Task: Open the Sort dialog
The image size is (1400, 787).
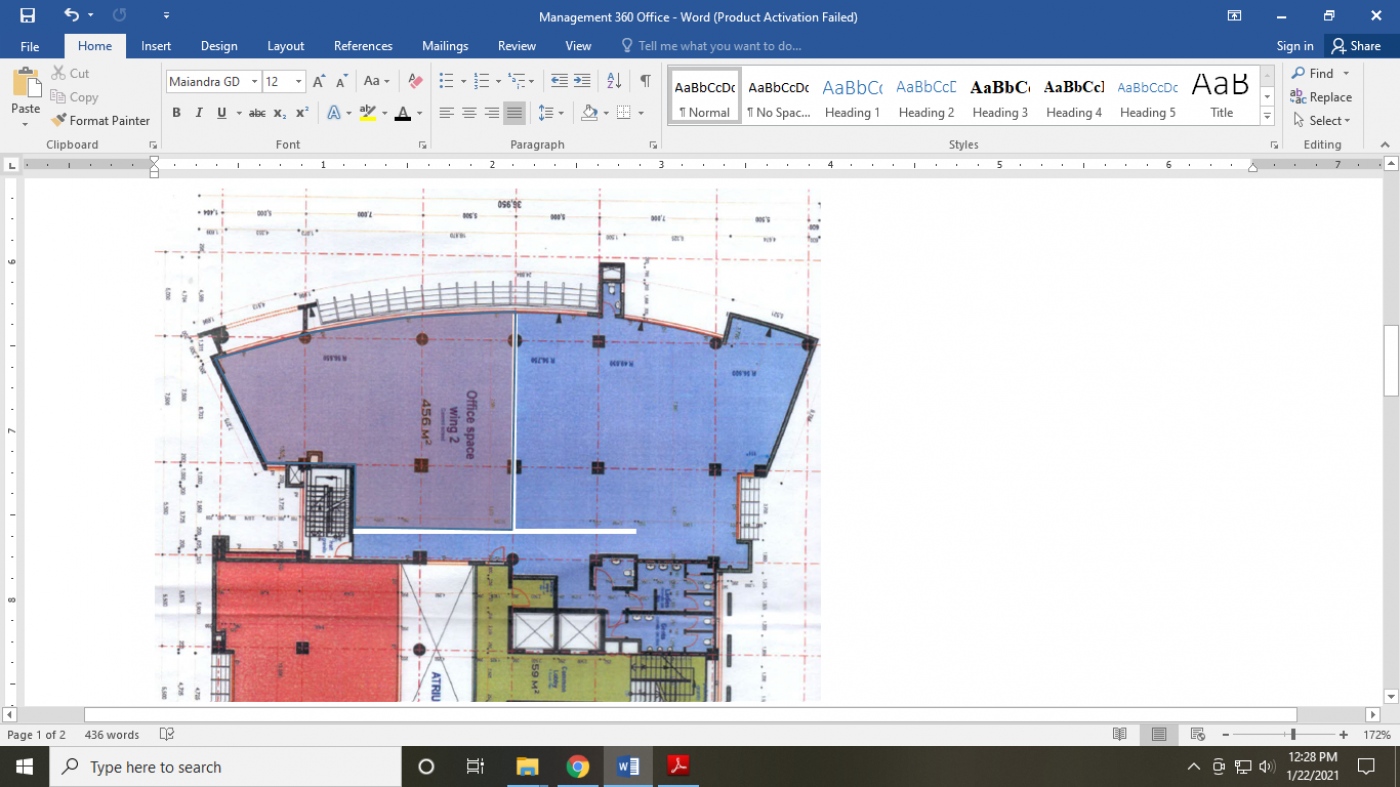Action: pyautogui.click(x=613, y=81)
